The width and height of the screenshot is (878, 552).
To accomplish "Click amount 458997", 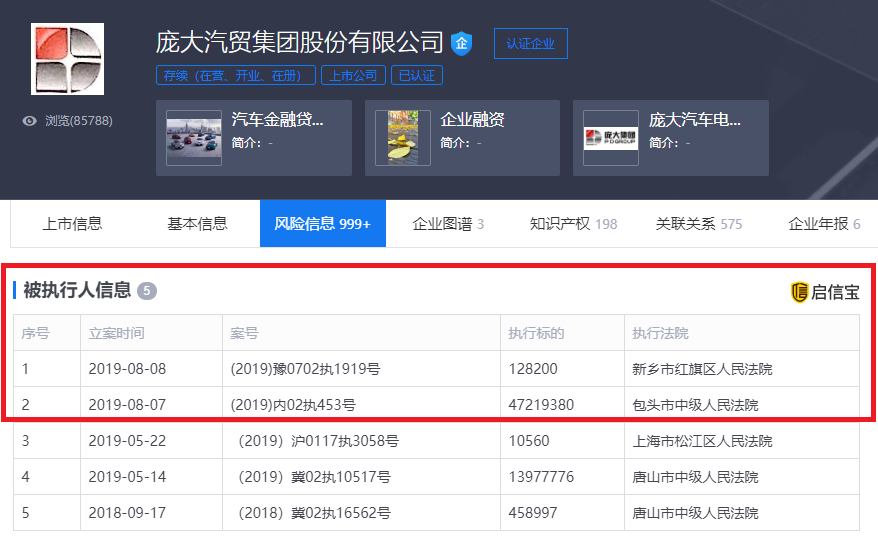I will pos(533,513).
